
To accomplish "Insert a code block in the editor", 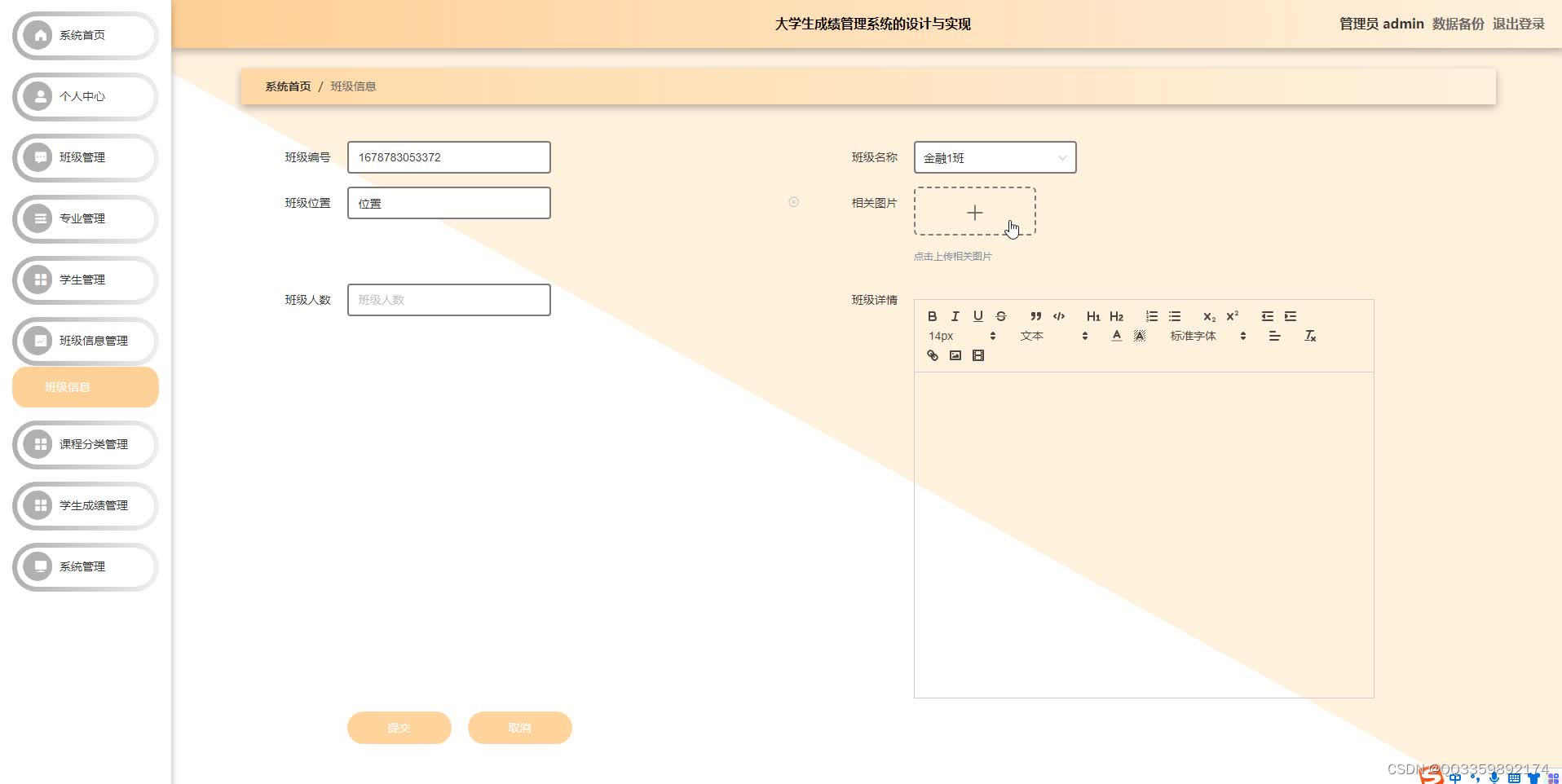I will (1058, 316).
